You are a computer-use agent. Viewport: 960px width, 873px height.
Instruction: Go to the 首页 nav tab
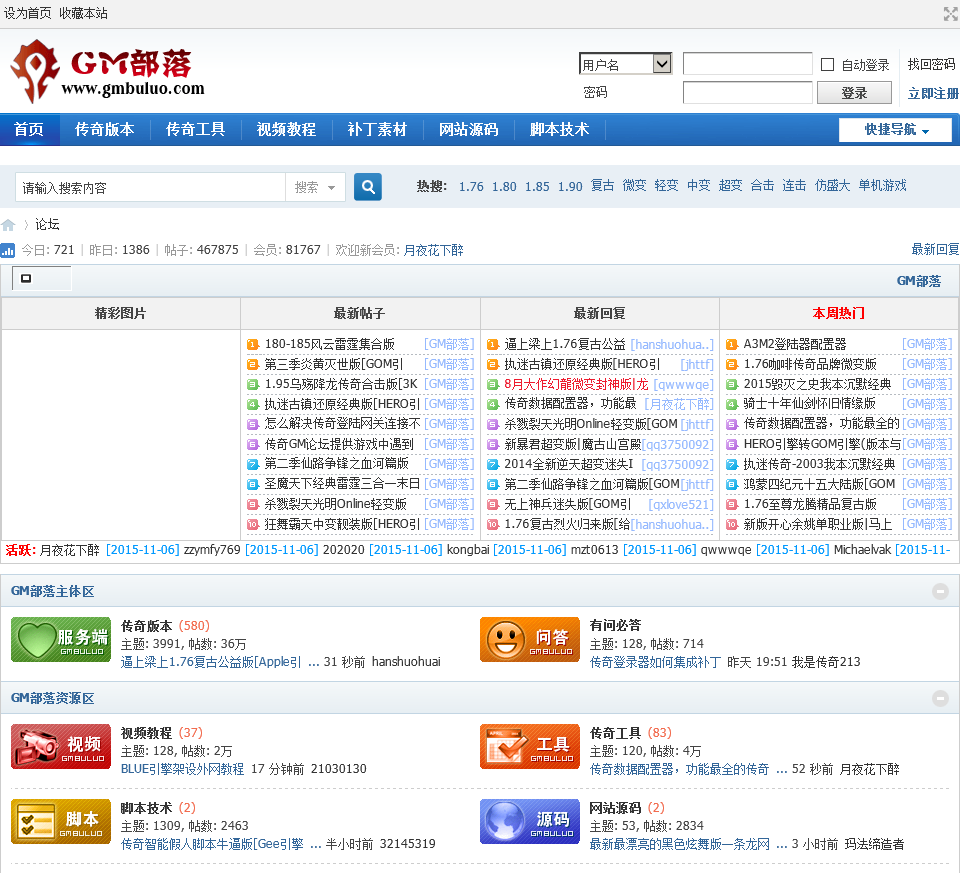[29, 129]
